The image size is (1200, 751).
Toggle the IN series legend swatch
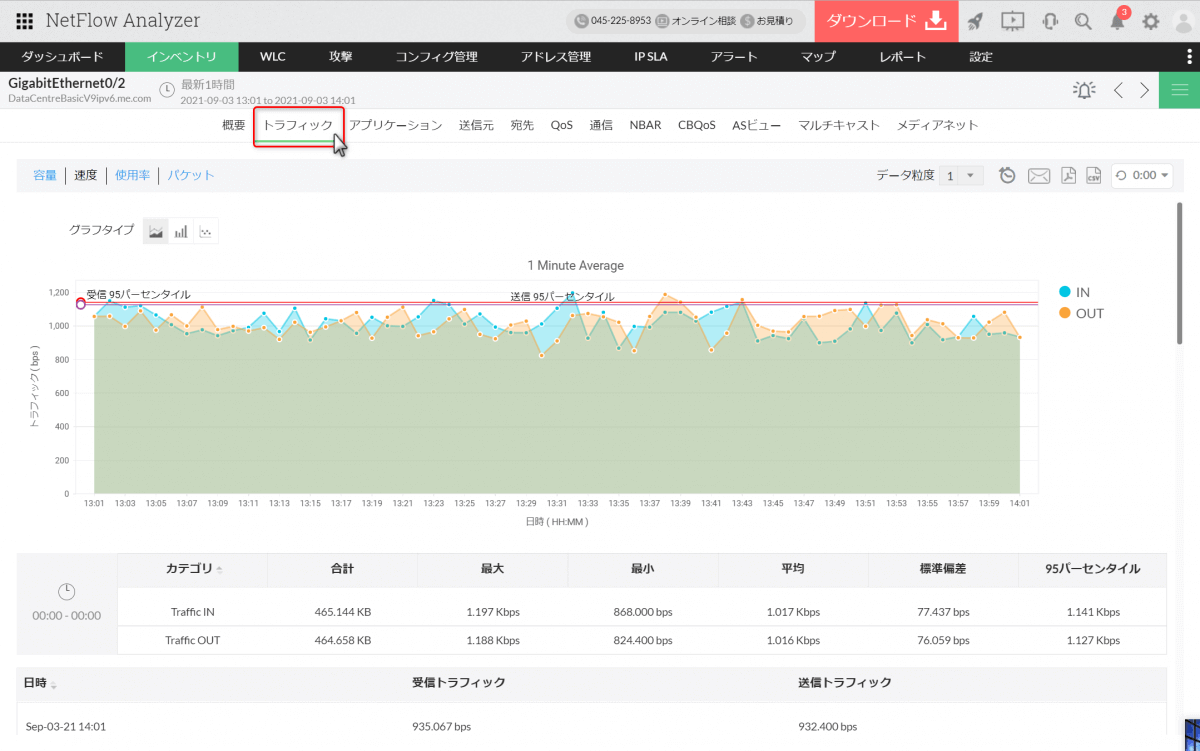pos(1065,292)
